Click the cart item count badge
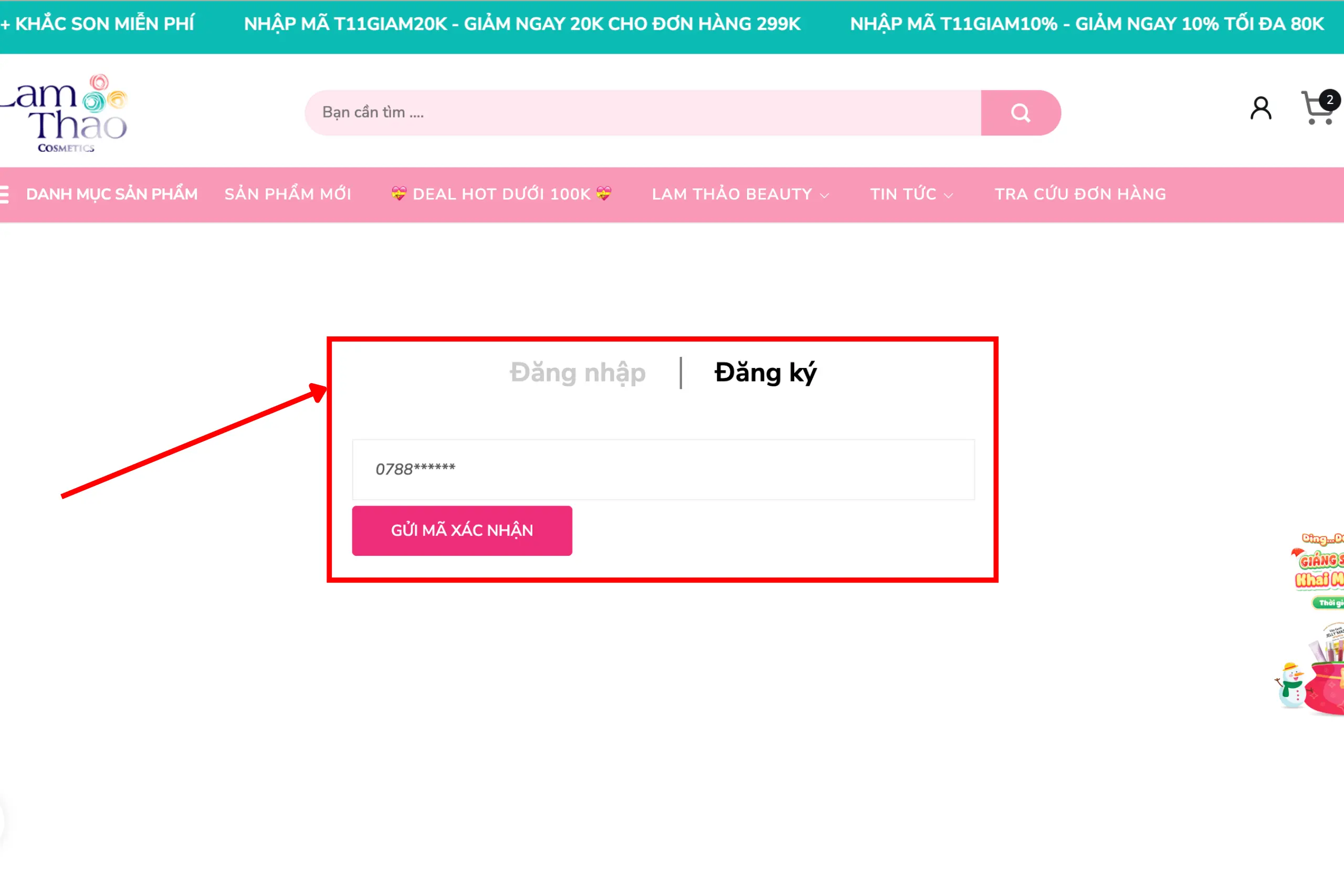Screen dimensions: 1344x896 pyautogui.click(x=1330, y=100)
